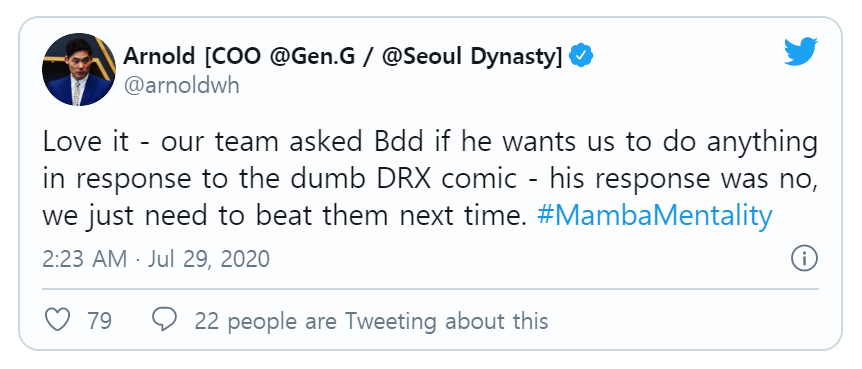The height and width of the screenshot is (369, 862).
Task: Like the tweet with the heart icon
Action: [57, 320]
